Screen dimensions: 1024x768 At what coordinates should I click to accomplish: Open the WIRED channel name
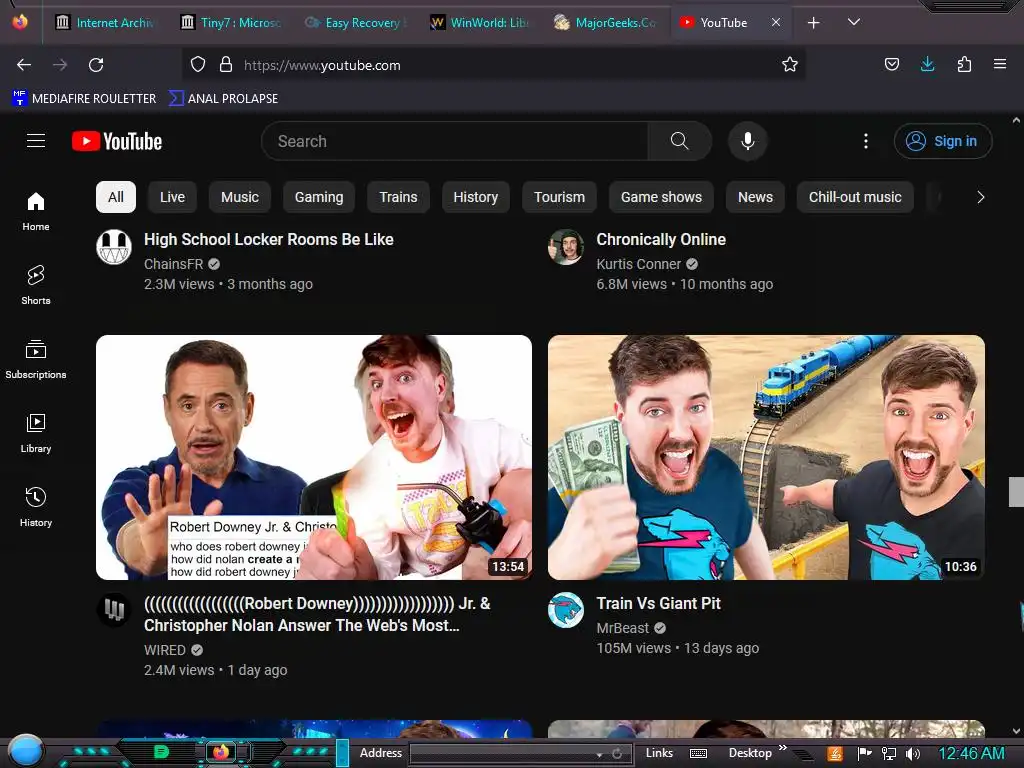165,650
